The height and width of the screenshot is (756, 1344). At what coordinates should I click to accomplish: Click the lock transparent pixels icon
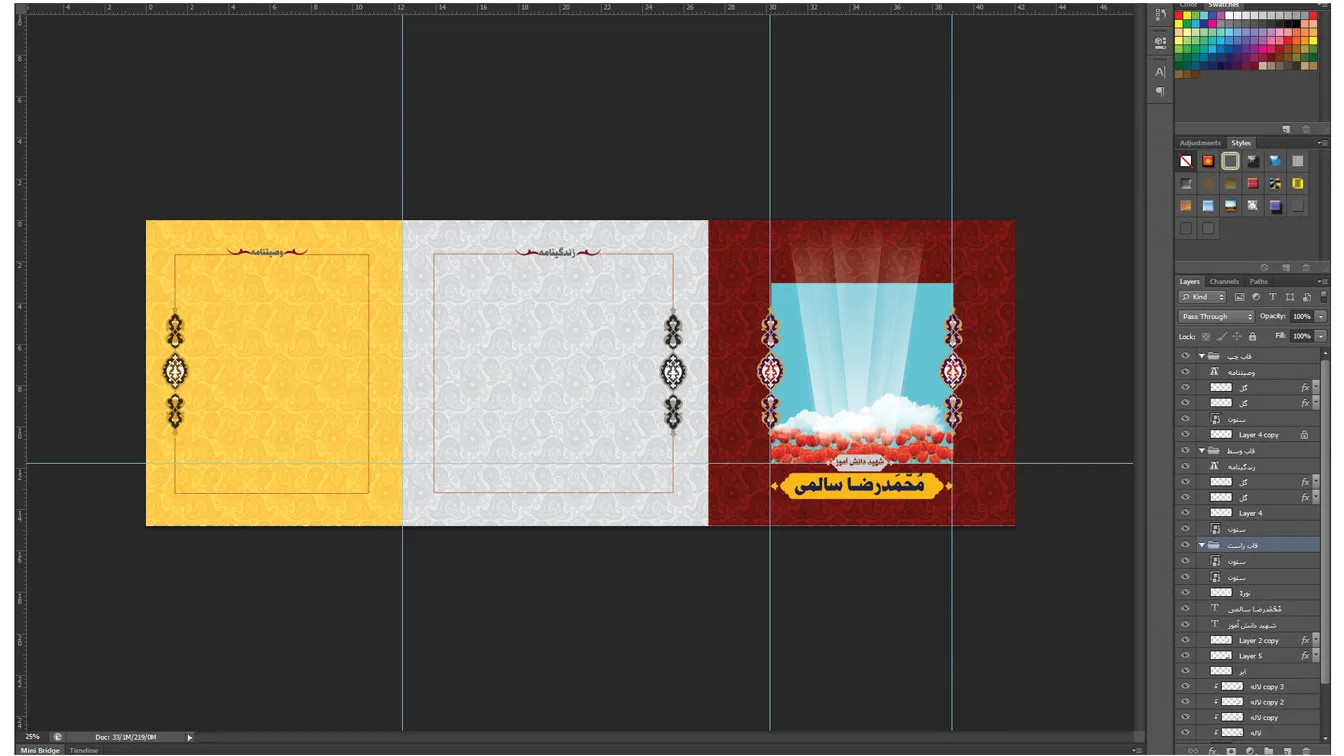click(x=1207, y=337)
